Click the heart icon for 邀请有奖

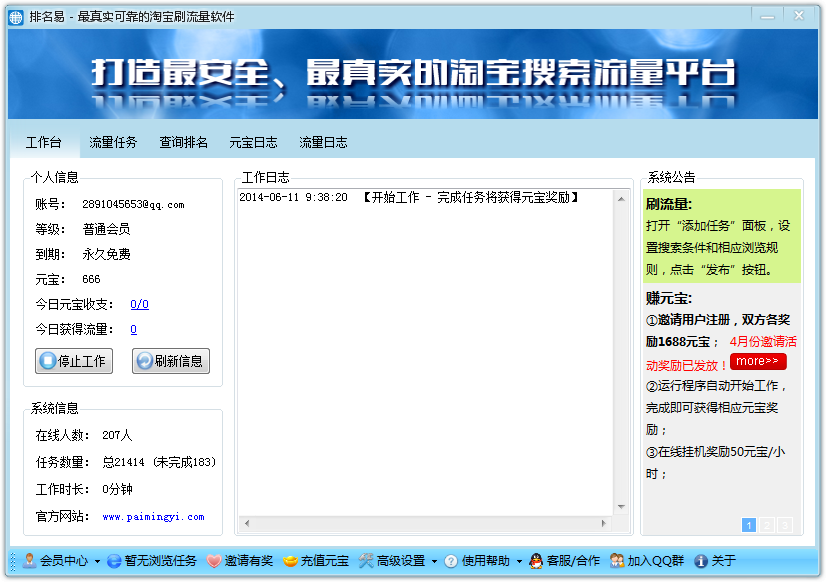(214, 561)
